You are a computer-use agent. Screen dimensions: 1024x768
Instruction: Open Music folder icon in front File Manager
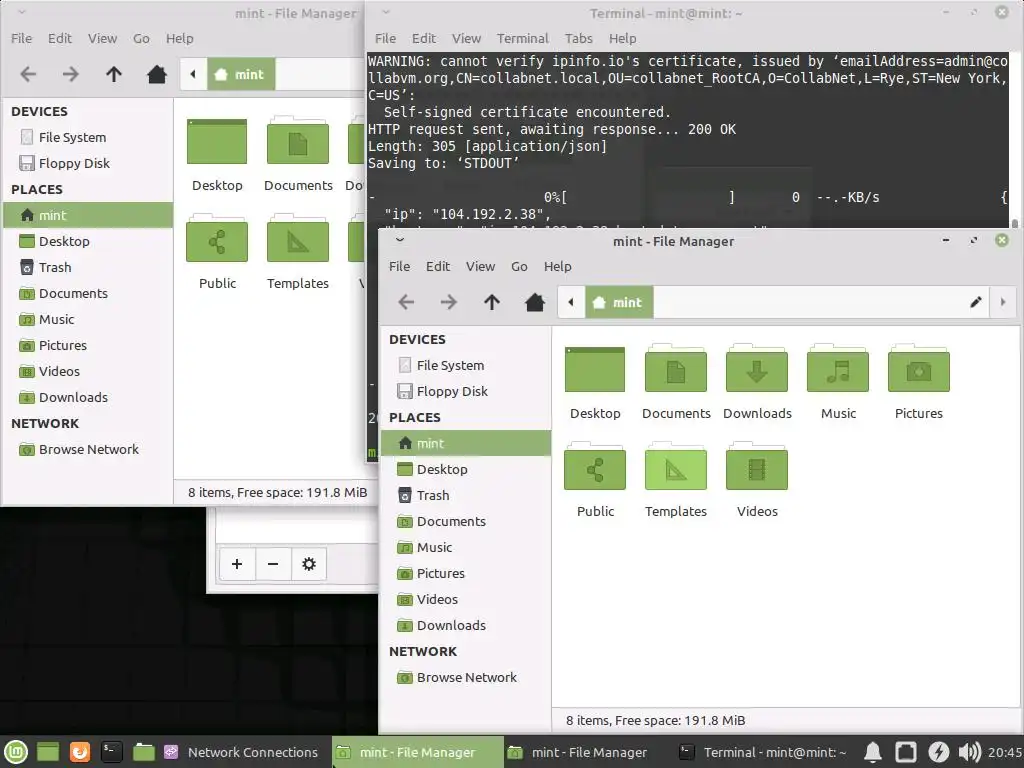click(x=838, y=370)
